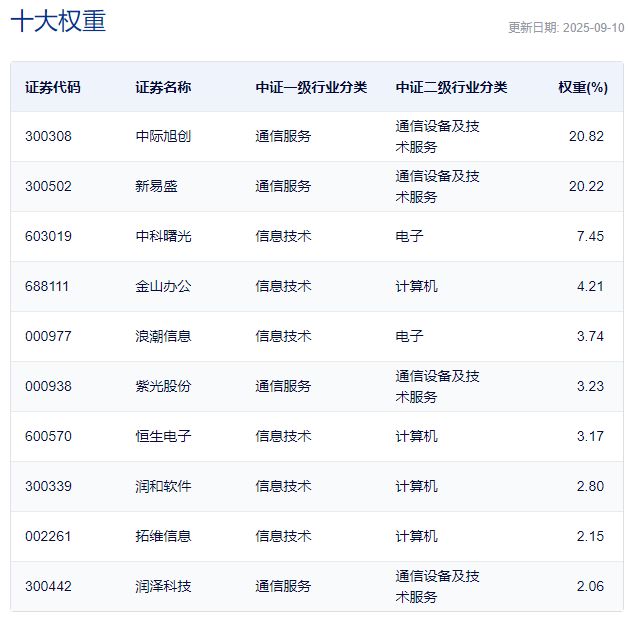Select the name 金山办公
628x617 pixels.
point(163,286)
